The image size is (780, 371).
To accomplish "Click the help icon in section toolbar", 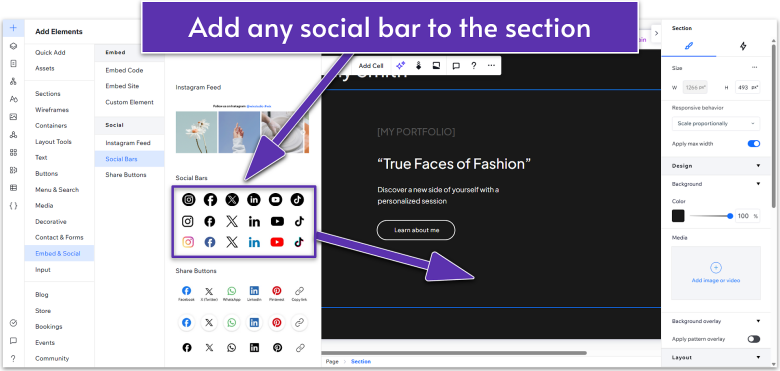I will pos(474,66).
